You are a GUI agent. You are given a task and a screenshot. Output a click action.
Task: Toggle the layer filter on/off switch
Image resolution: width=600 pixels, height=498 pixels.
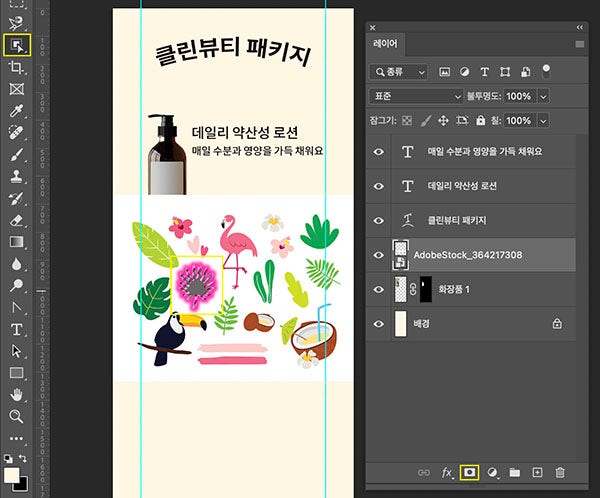click(546, 71)
